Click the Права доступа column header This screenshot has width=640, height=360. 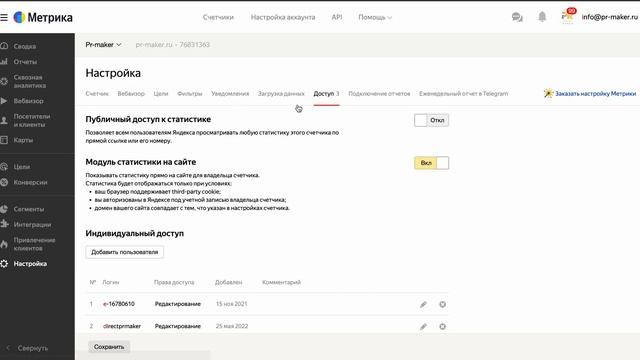click(x=174, y=282)
